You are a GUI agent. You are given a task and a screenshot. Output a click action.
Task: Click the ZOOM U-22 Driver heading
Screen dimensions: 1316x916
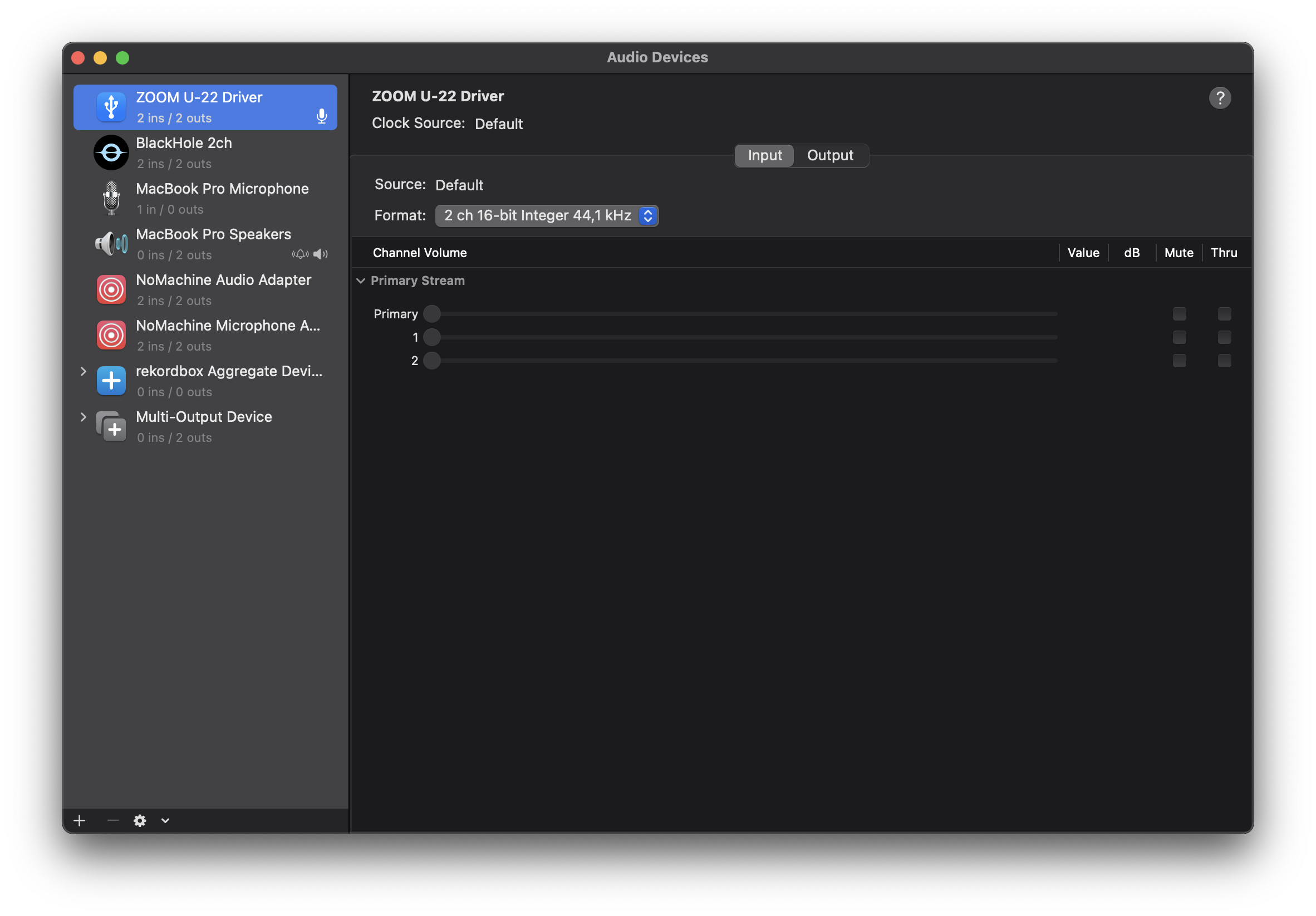point(438,96)
